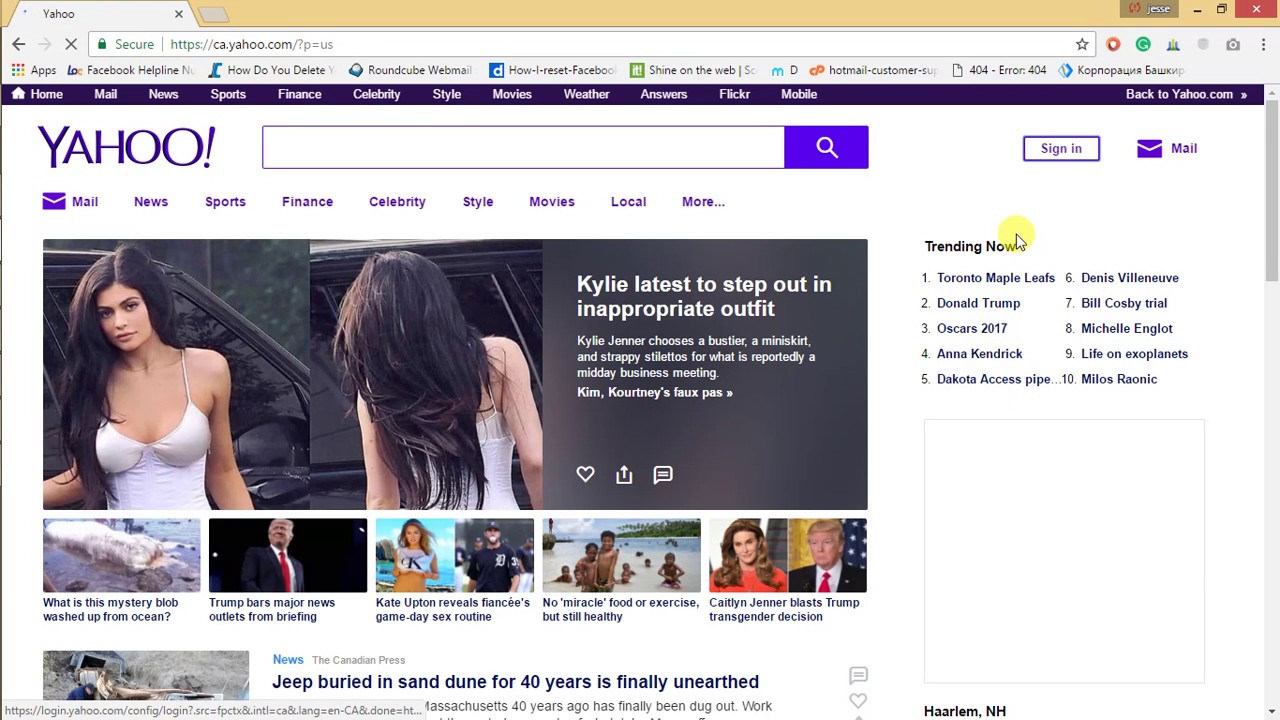Open Anna Kendrick trending topic
The width and height of the screenshot is (1280, 720).
[x=979, y=354]
